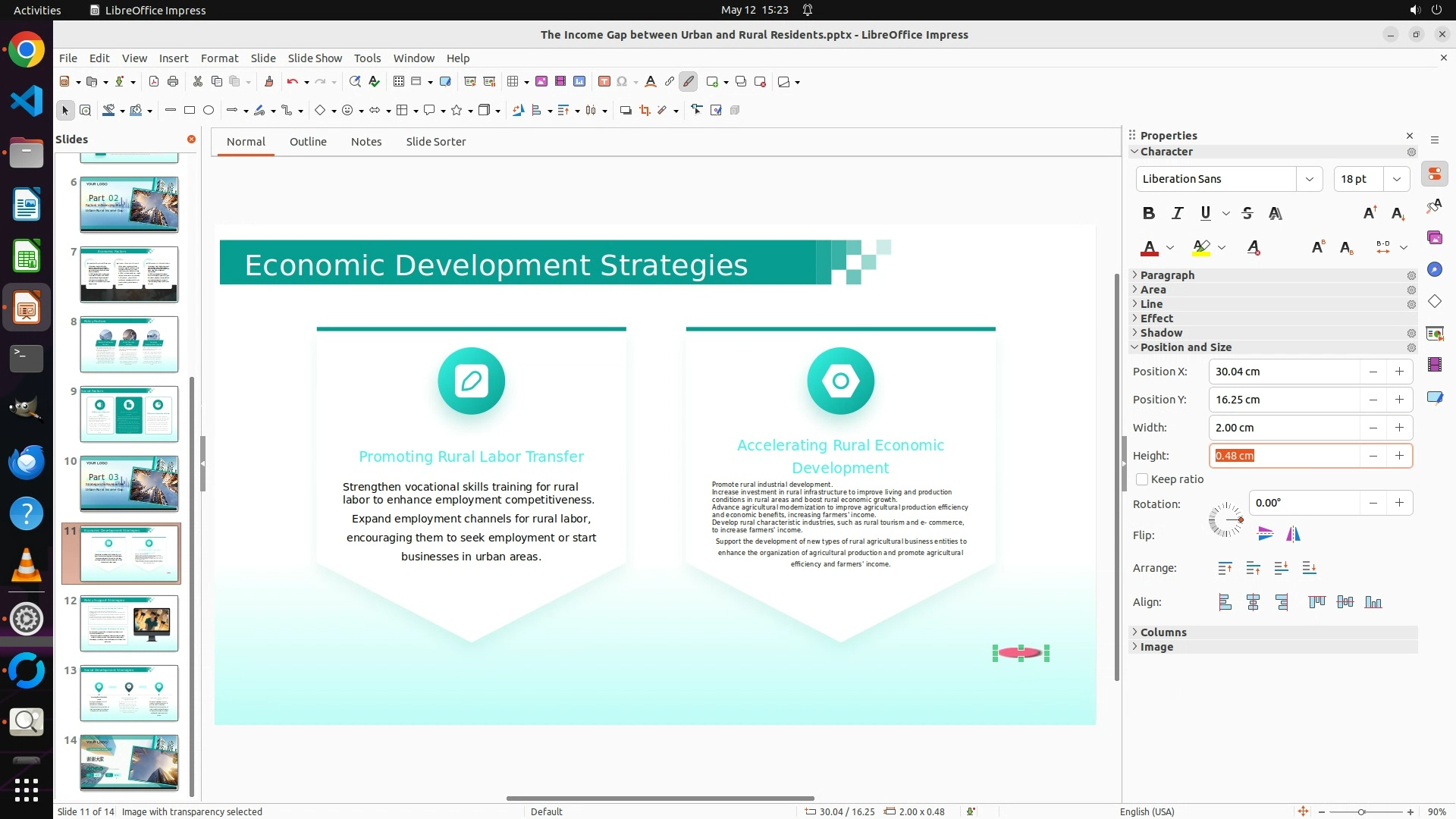Image resolution: width=1456 pixels, height=819 pixels.
Task: Click Bring to Front arrange icon
Action: pos(1225,568)
